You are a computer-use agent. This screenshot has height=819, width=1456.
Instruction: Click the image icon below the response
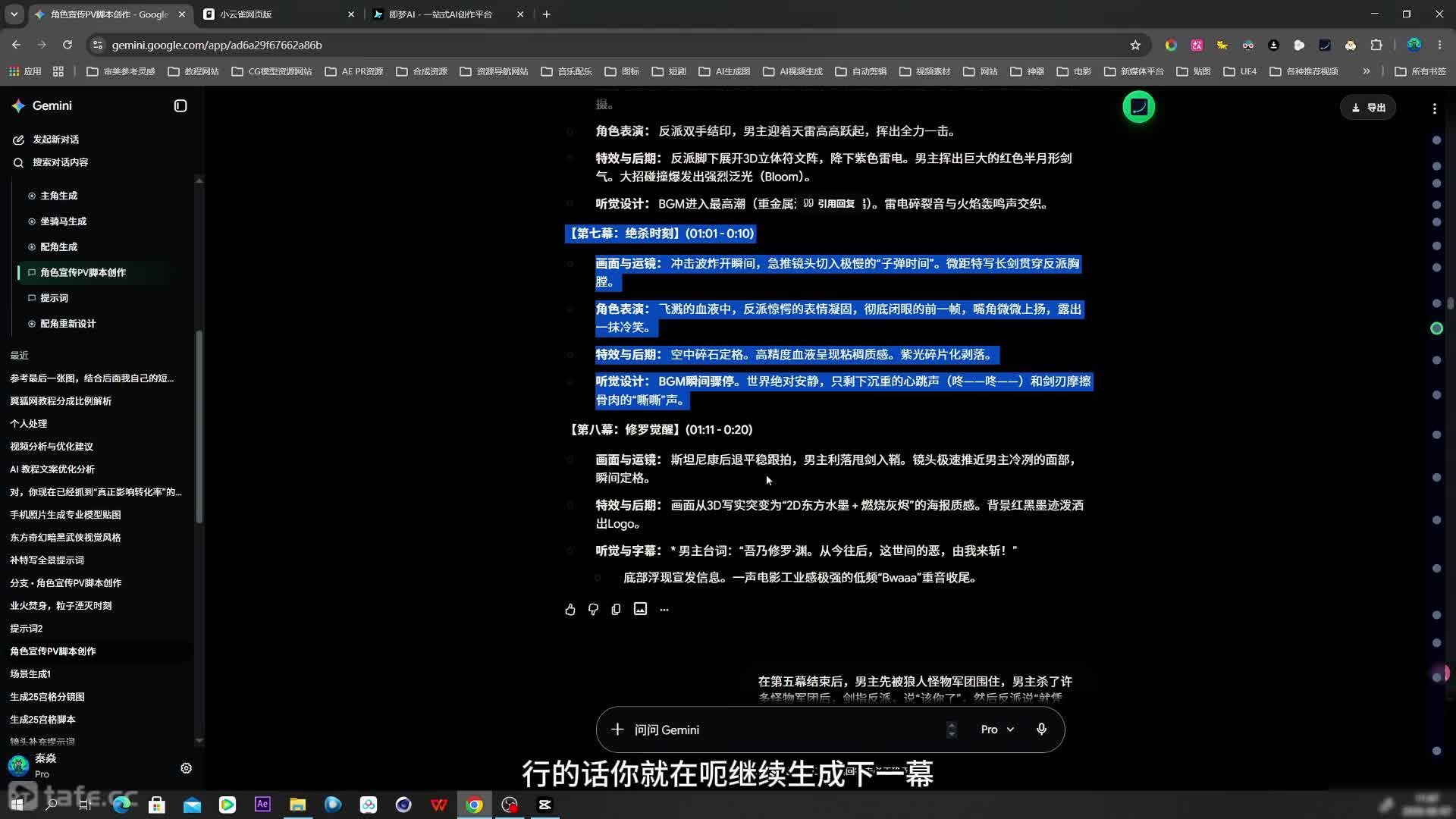[x=640, y=609]
